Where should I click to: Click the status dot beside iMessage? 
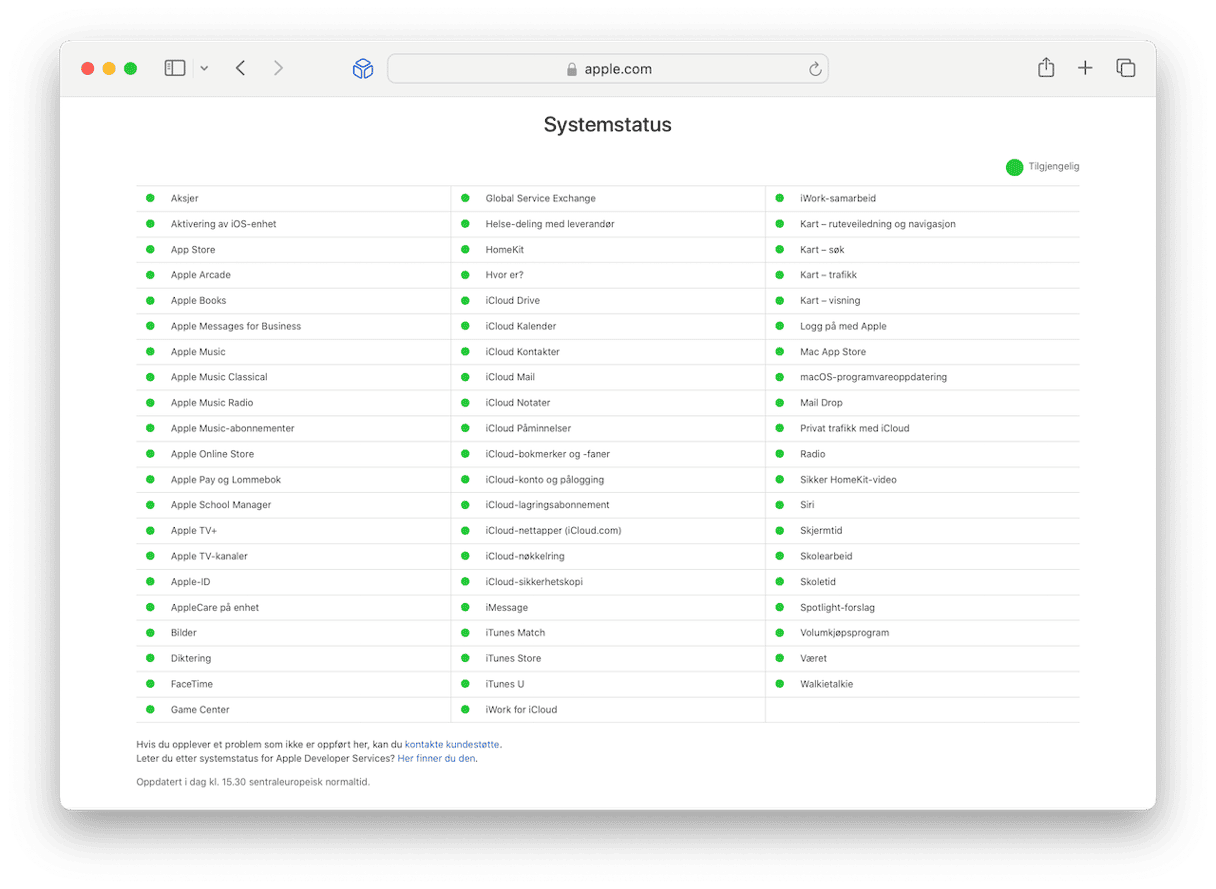(465, 607)
